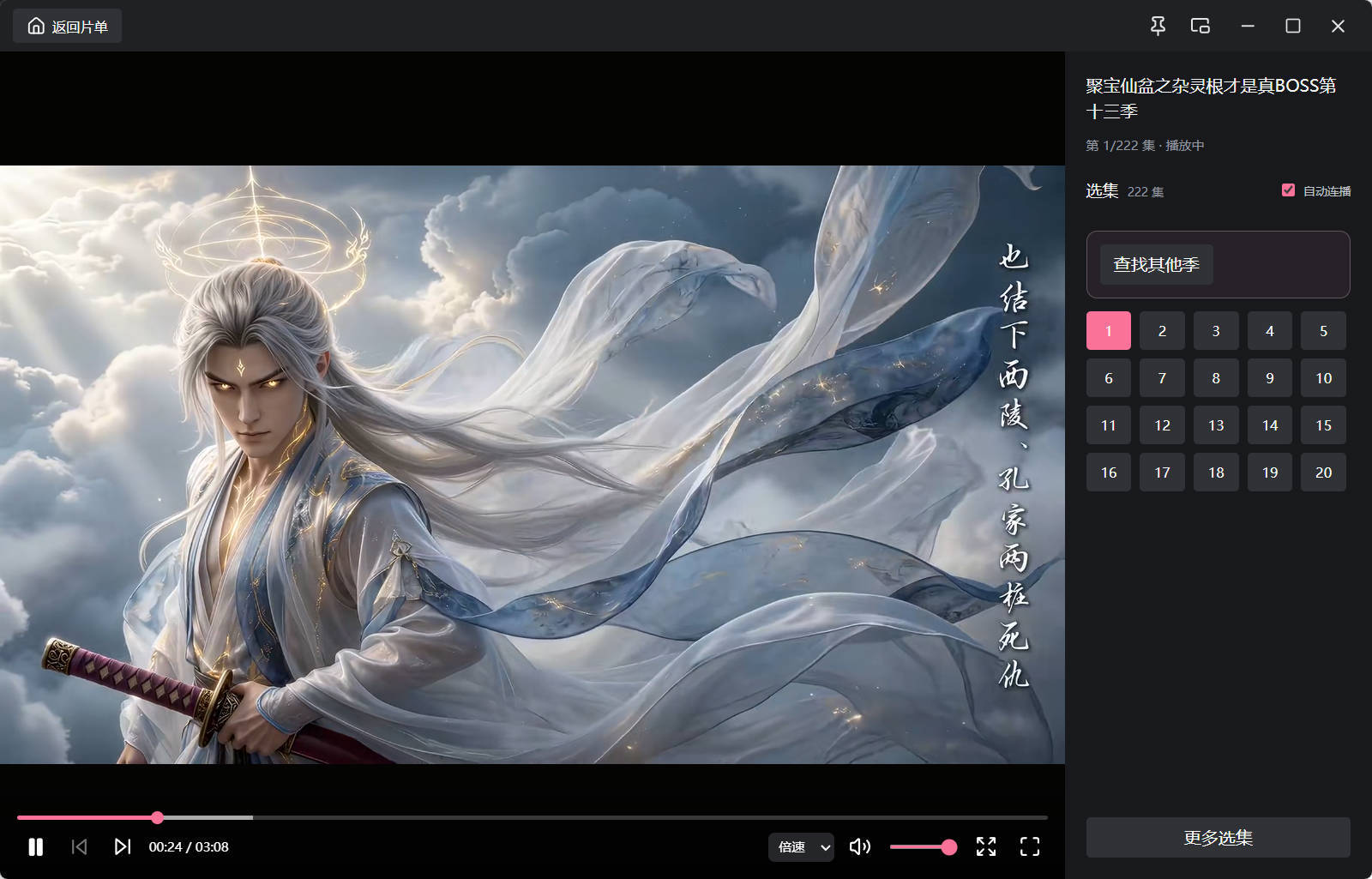This screenshot has height=879, width=1372.
Task: Enter fullscreen mode with corner-bracket icon
Action: tap(1030, 847)
